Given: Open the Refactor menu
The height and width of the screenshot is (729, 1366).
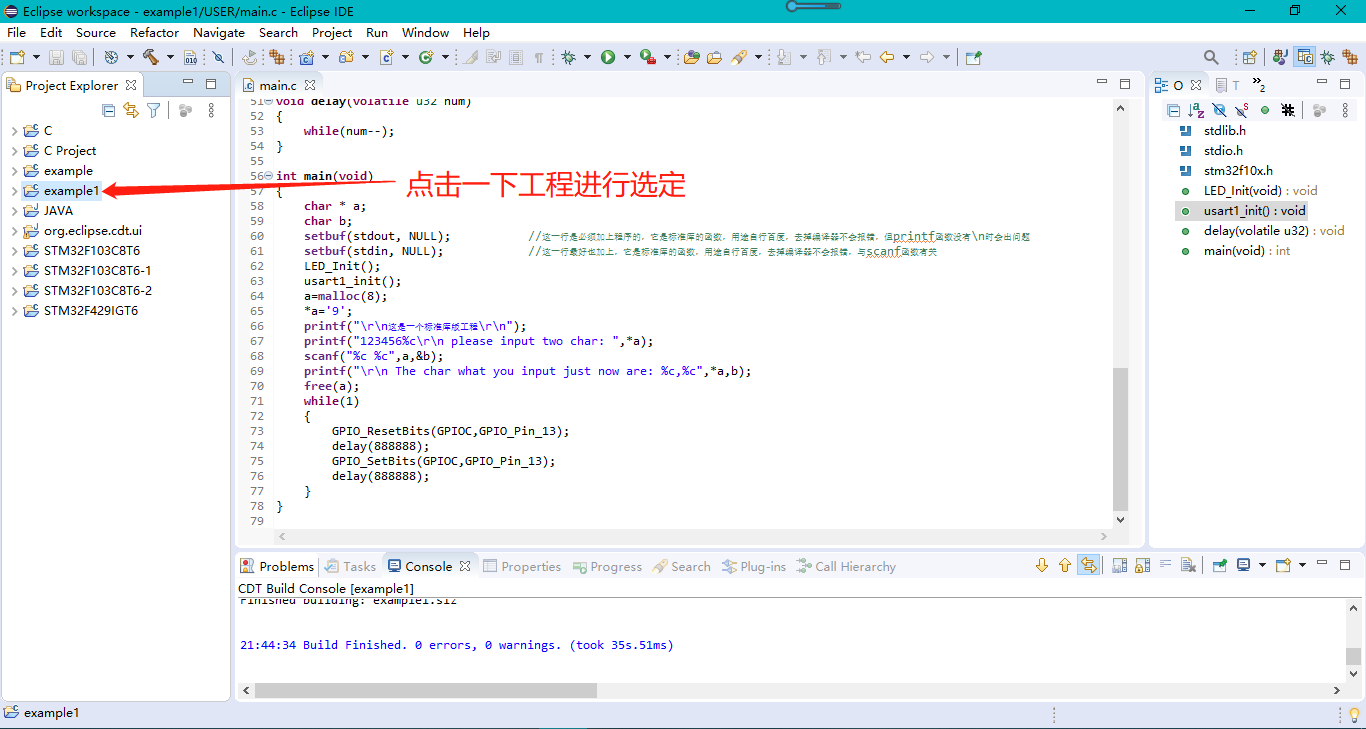Looking at the screenshot, I should point(155,33).
